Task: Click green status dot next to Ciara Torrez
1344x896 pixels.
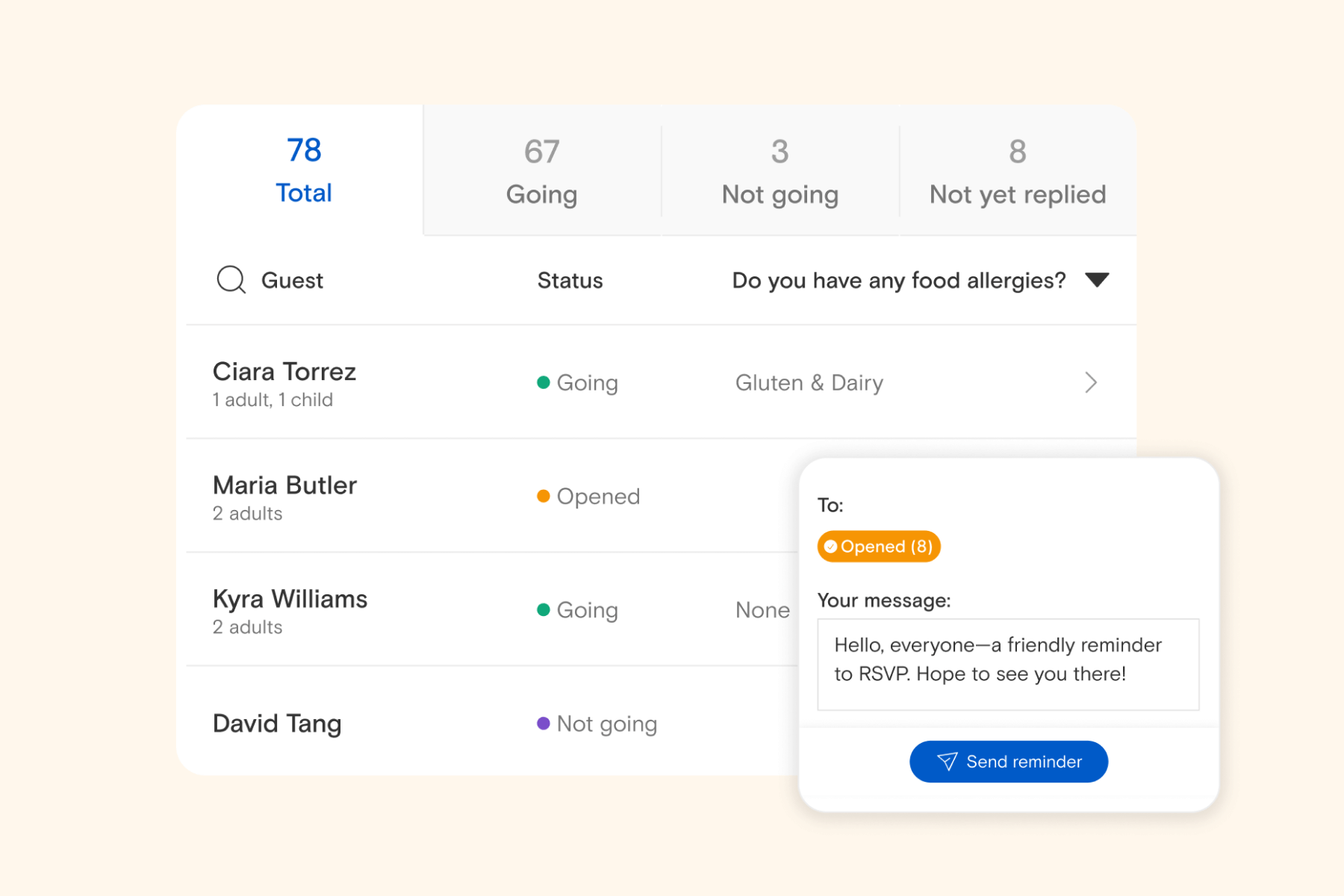Action: click(x=544, y=382)
